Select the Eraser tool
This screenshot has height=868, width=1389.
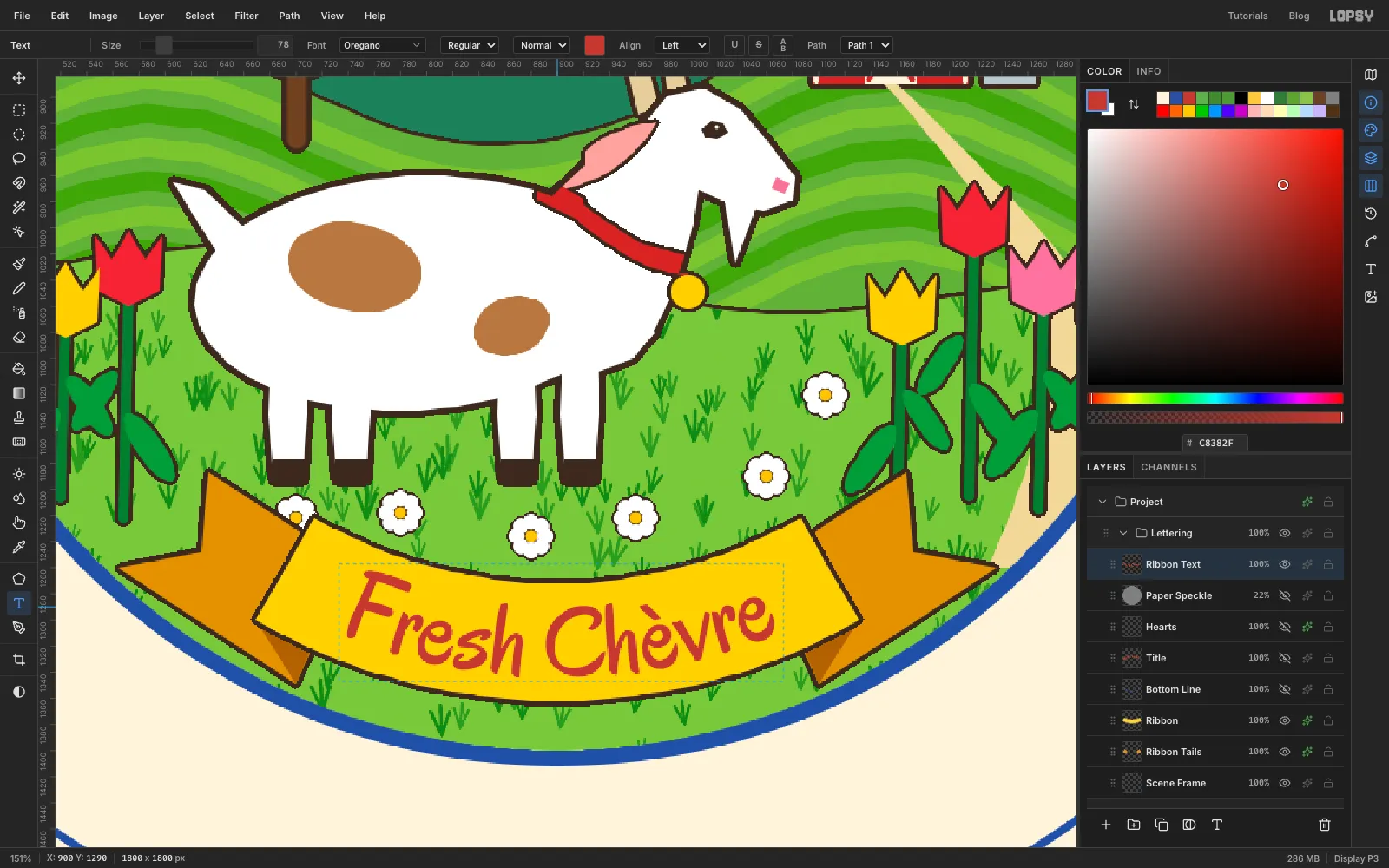click(x=19, y=337)
